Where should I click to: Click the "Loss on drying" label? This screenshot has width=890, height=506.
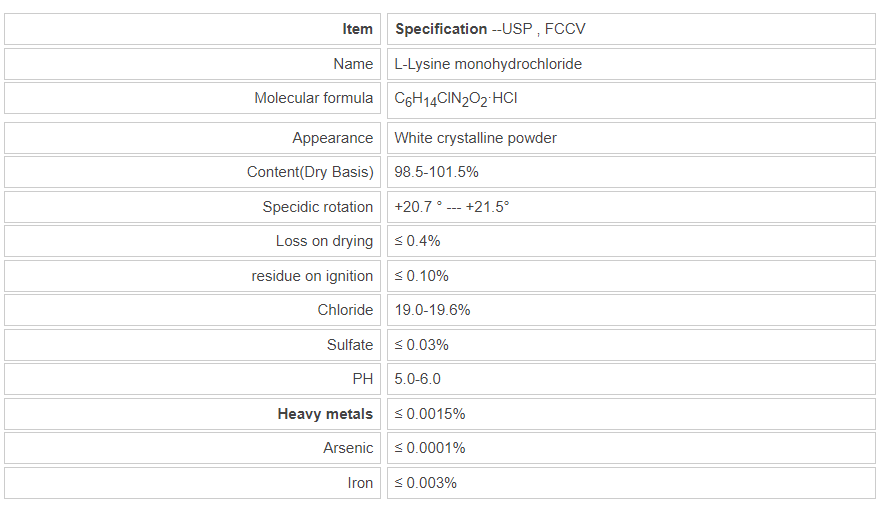(324, 241)
